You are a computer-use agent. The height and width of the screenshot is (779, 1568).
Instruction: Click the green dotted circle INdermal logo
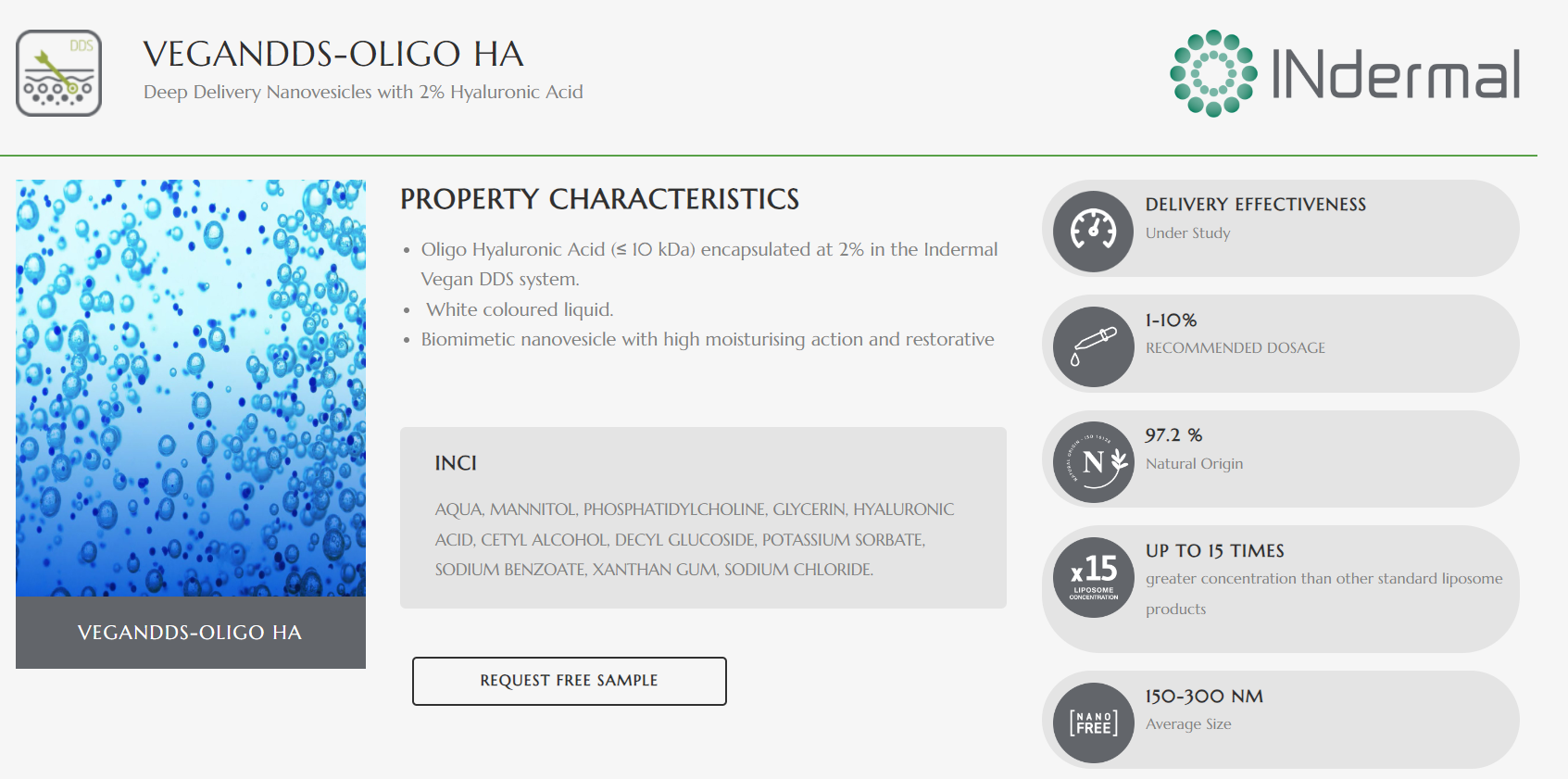pyautogui.click(x=1213, y=73)
